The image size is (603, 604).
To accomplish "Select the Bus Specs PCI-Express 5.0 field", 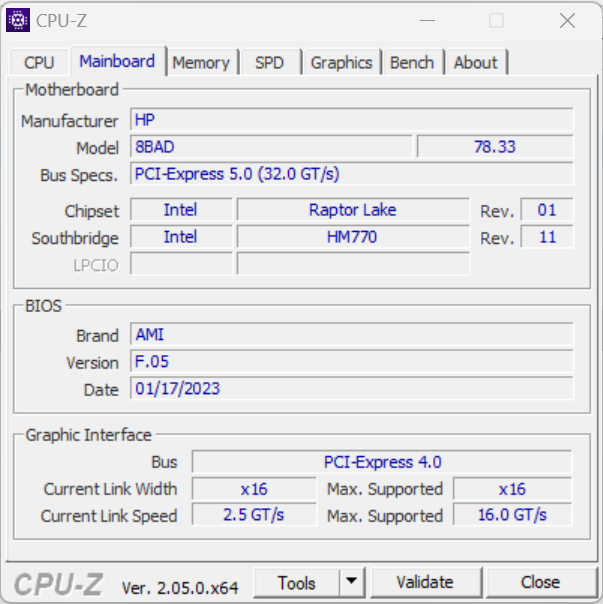I will pos(352,174).
